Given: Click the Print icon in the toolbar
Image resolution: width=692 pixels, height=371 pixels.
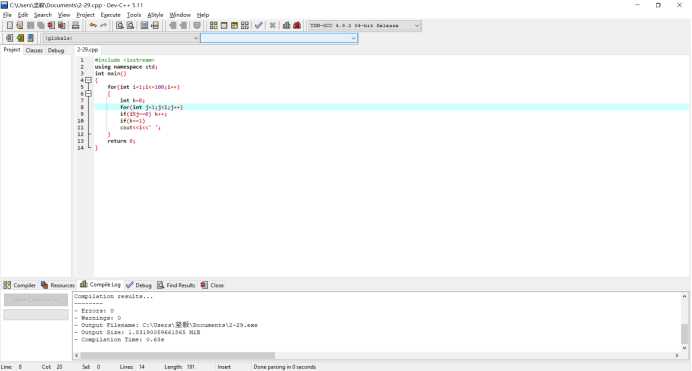Looking at the screenshot, I should click(75, 26).
